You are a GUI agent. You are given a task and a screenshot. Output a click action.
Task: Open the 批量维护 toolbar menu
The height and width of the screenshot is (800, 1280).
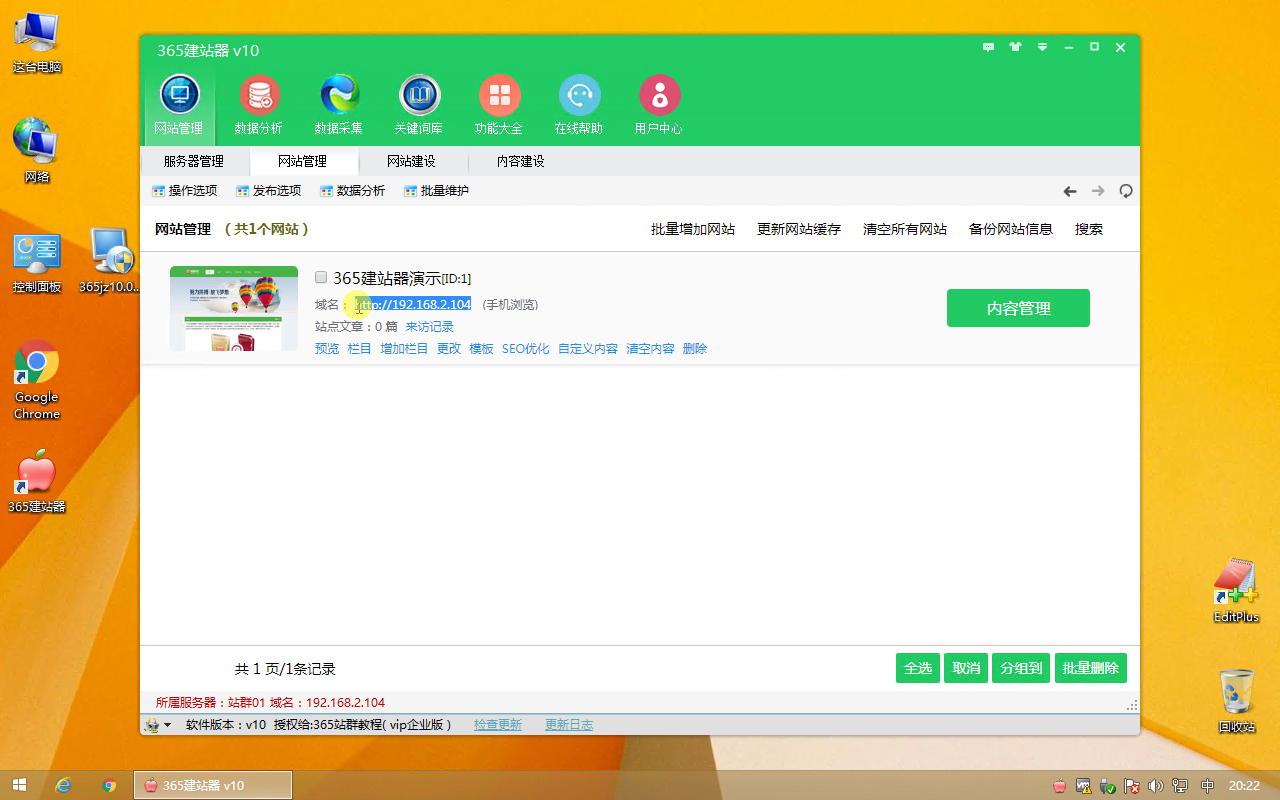click(x=436, y=191)
